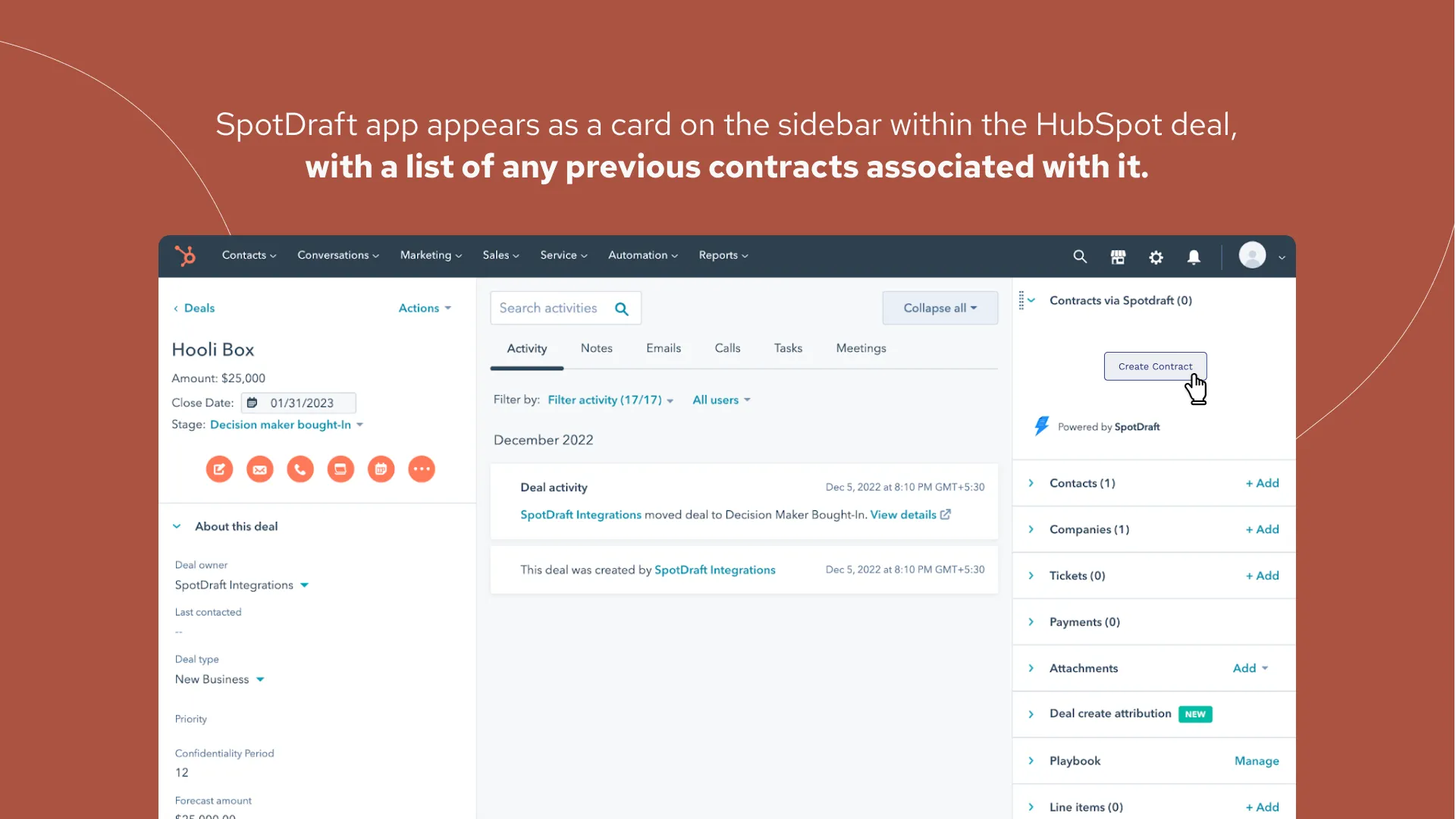Click the Create Contract button

[1155, 366]
